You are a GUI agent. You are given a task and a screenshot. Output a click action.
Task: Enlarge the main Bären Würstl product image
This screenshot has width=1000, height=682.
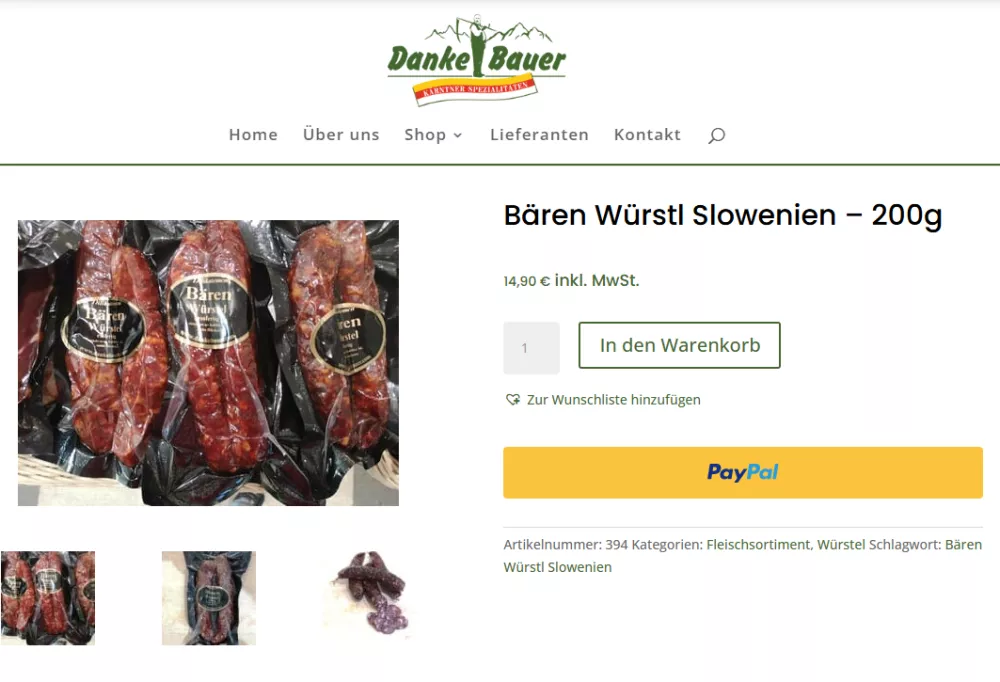pos(208,363)
